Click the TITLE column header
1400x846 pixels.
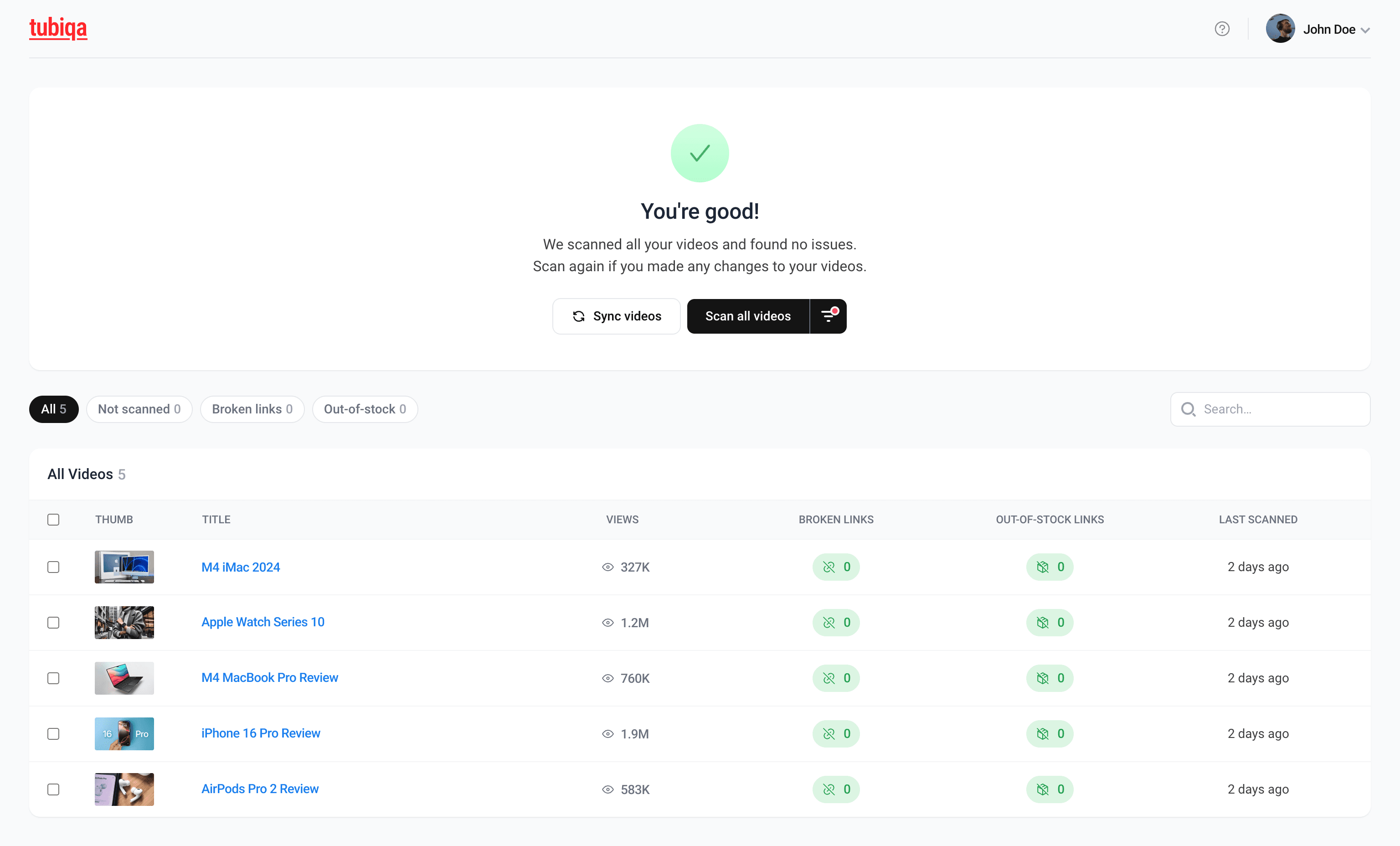(x=216, y=520)
